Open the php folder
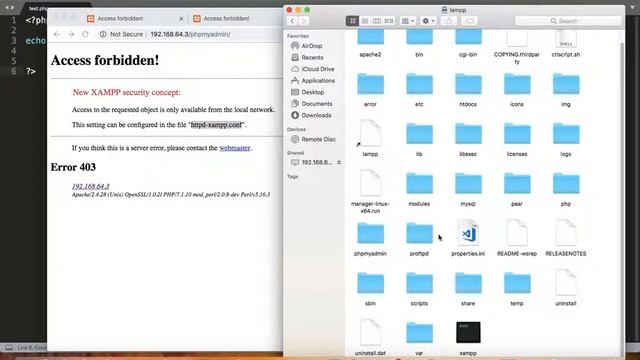Image resolution: width=640 pixels, height=360 pixels. pyautogui.click(x=566, y=184)
